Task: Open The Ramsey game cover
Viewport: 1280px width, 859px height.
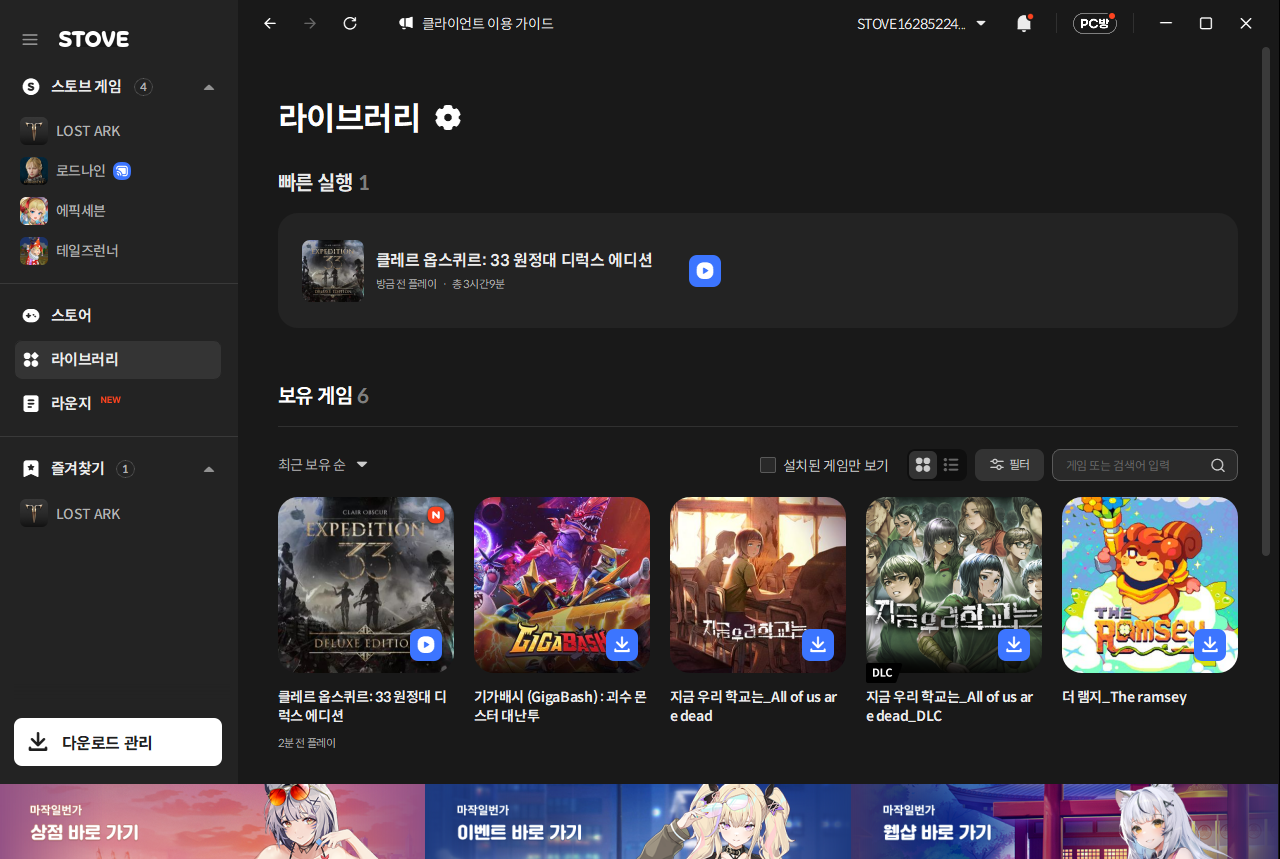Action: [1150, 585]
